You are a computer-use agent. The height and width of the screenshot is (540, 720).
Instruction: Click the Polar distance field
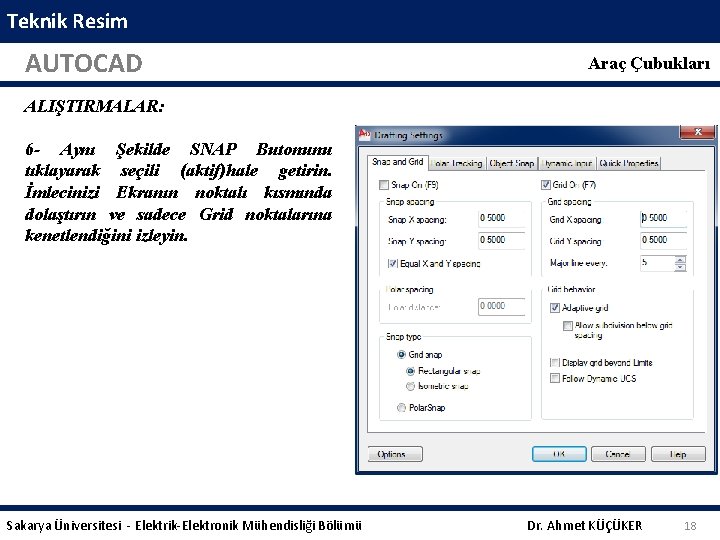pos(501,307)
